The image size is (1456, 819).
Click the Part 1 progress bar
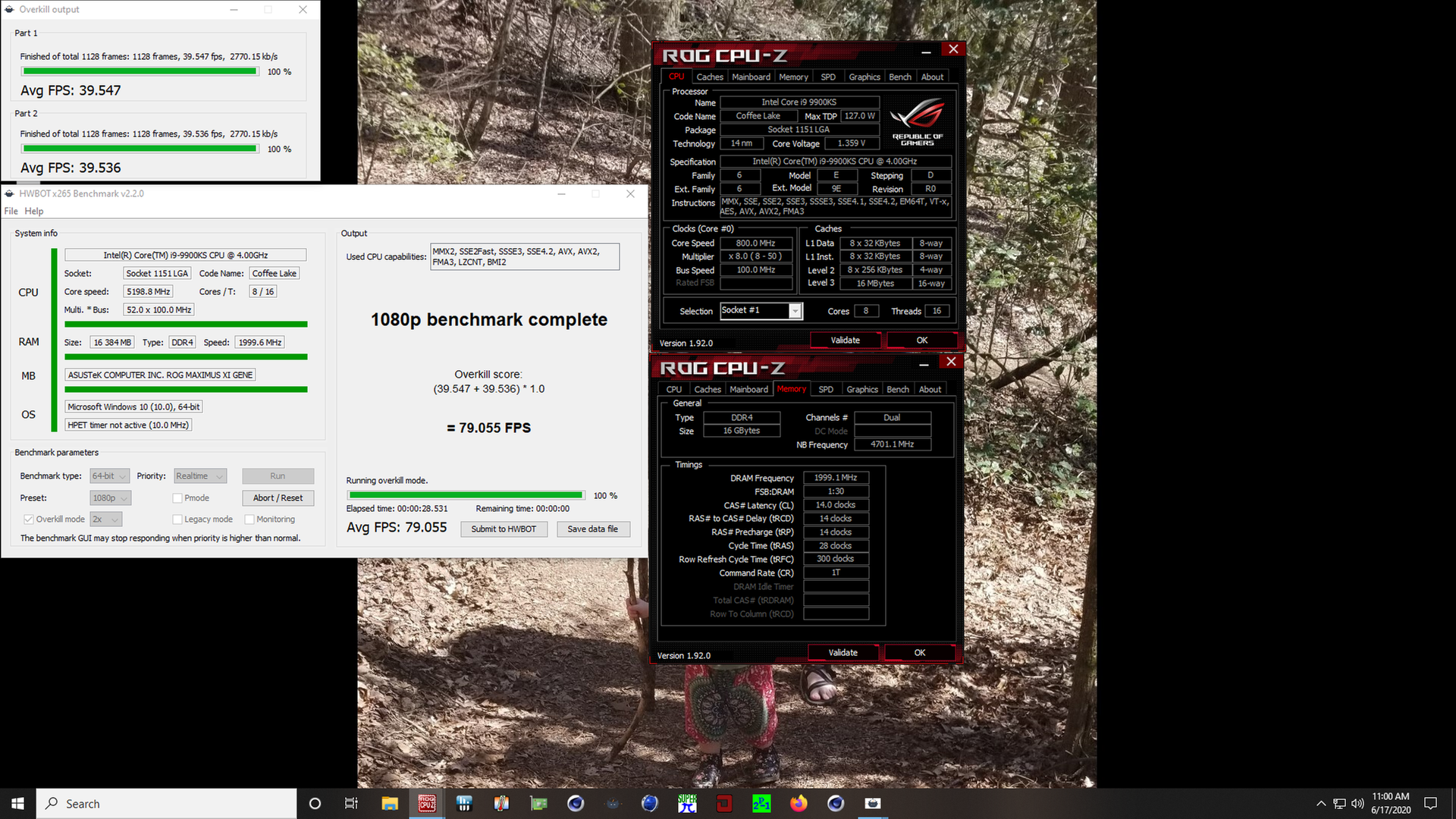(140, 71)
